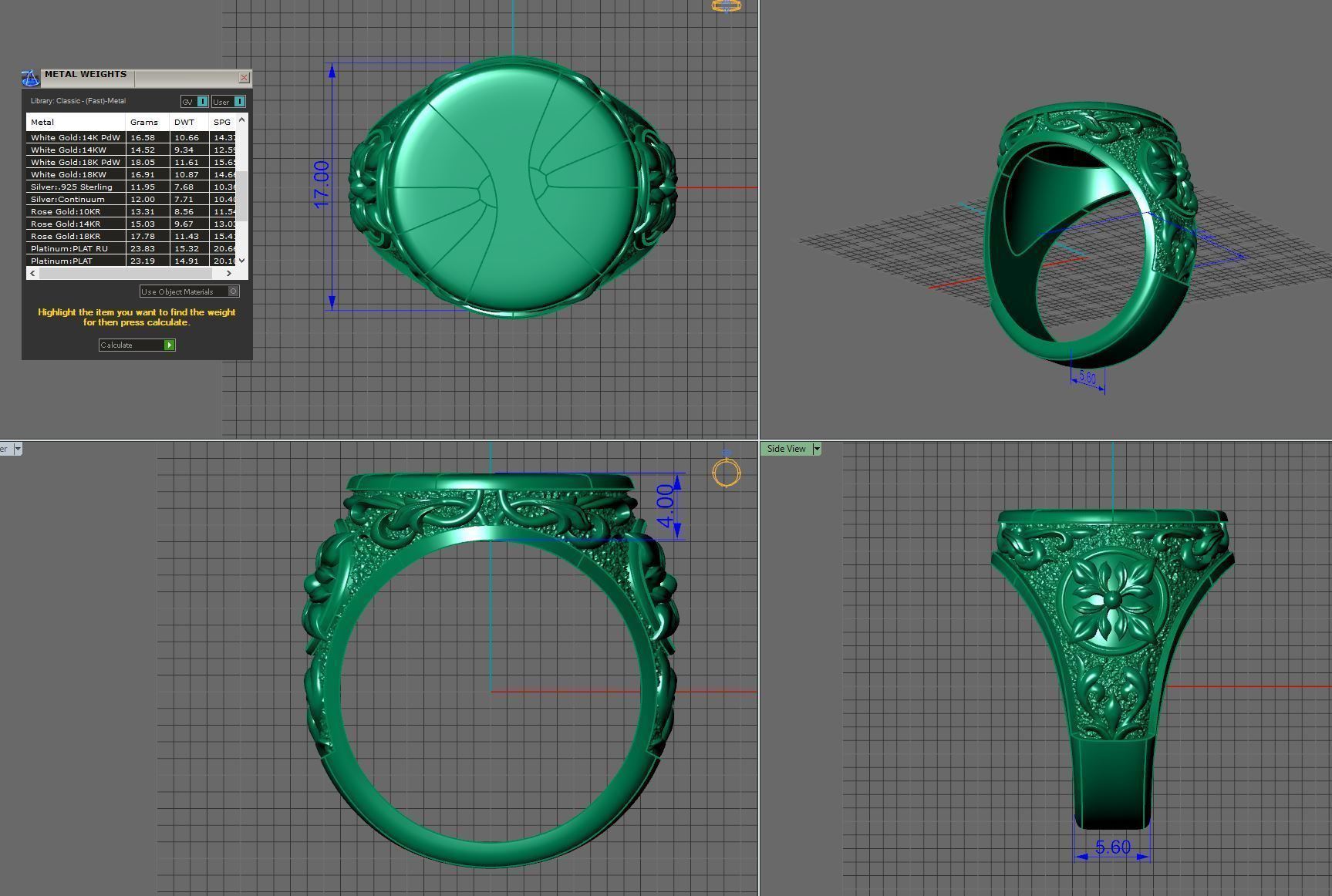Select the Rose Gold:18KR row
1332x896 pixels.
click(131, 236)
